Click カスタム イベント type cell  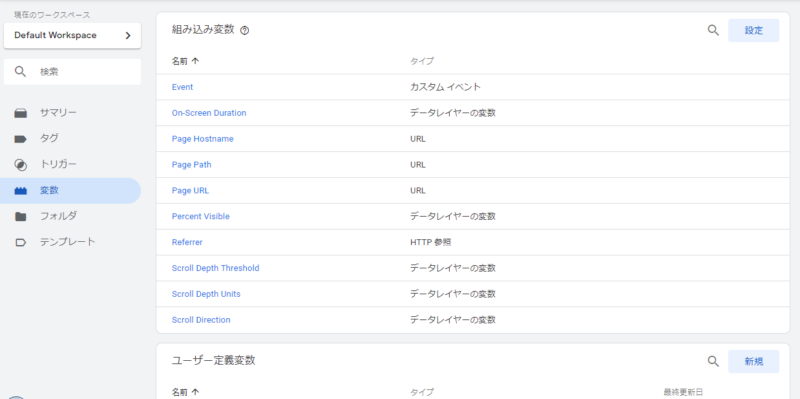445,87
